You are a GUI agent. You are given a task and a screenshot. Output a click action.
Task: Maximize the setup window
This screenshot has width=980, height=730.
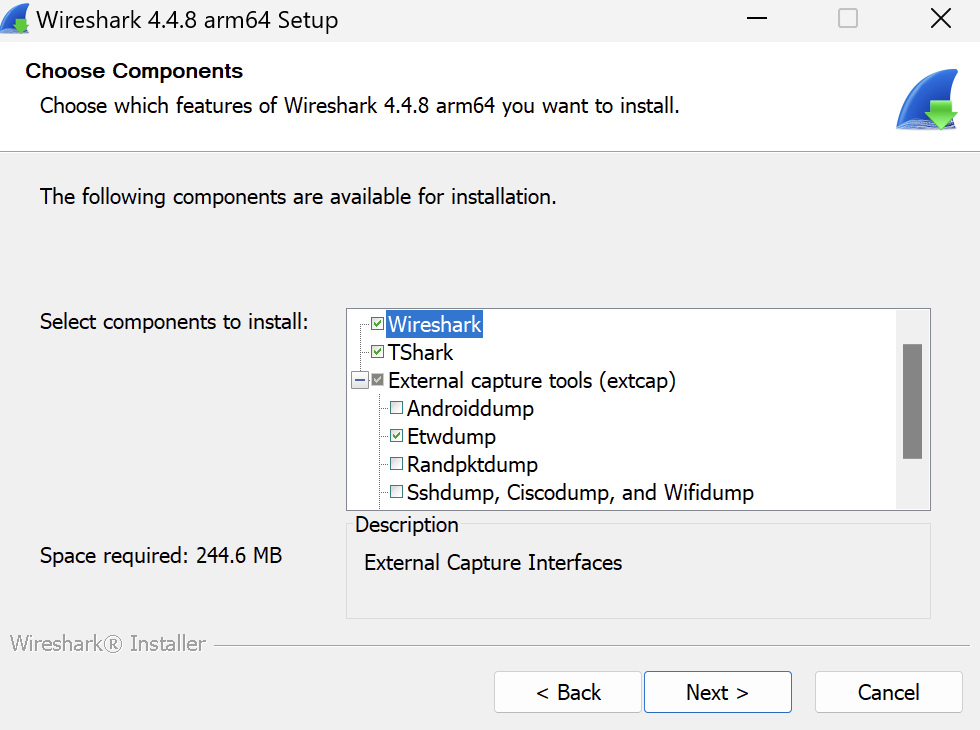(x=848, y=19)
